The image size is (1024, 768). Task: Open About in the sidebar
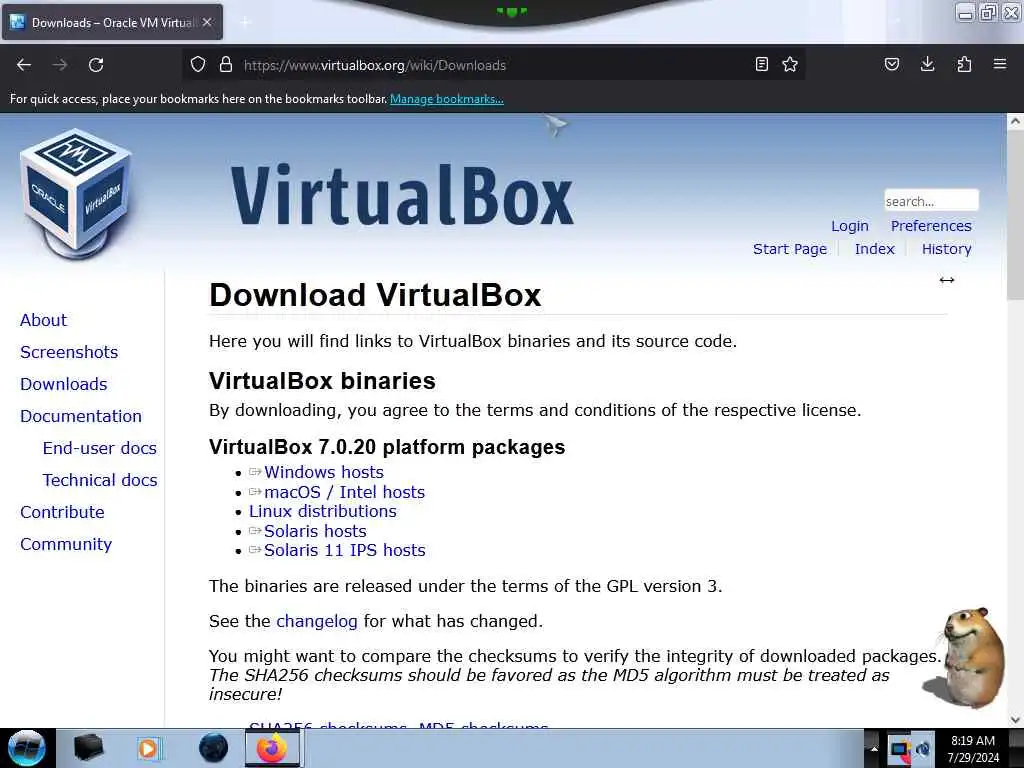pos(43,320)
